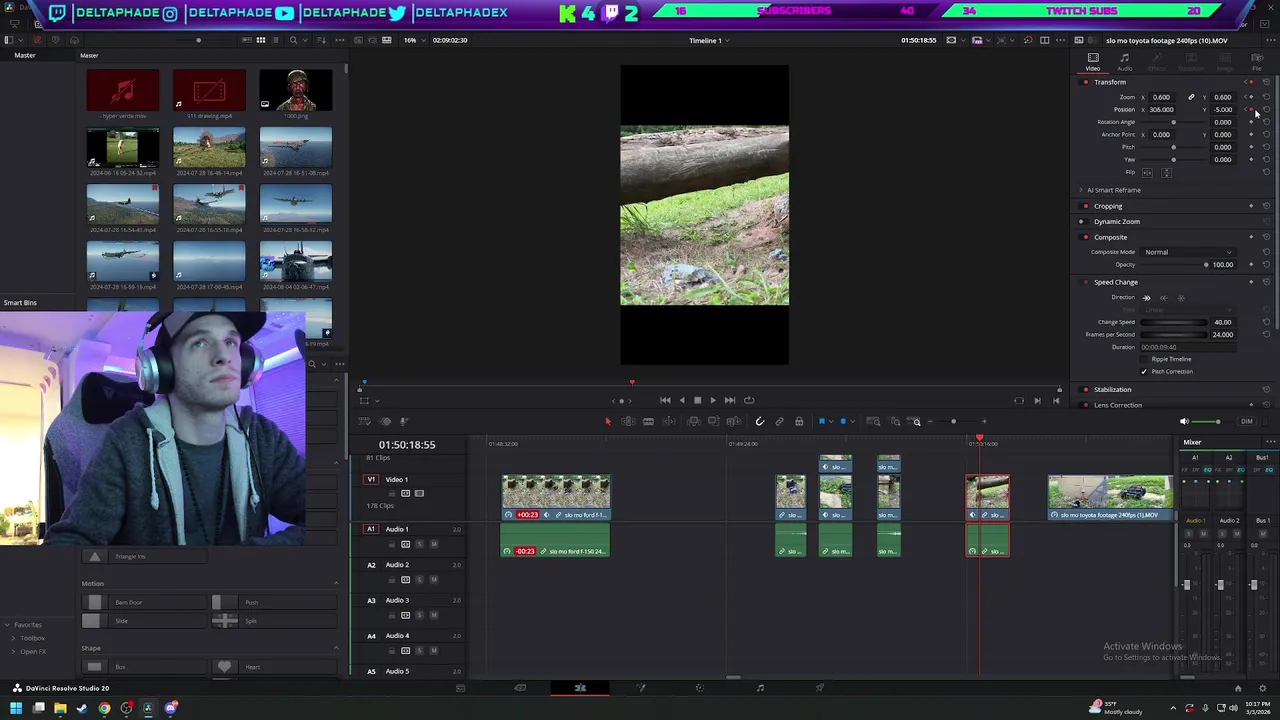Image resolution: width=1280 pixels, height=720 pixels.
Task: Toggle the Linked Selection chain icon
Action: [779, 421]
